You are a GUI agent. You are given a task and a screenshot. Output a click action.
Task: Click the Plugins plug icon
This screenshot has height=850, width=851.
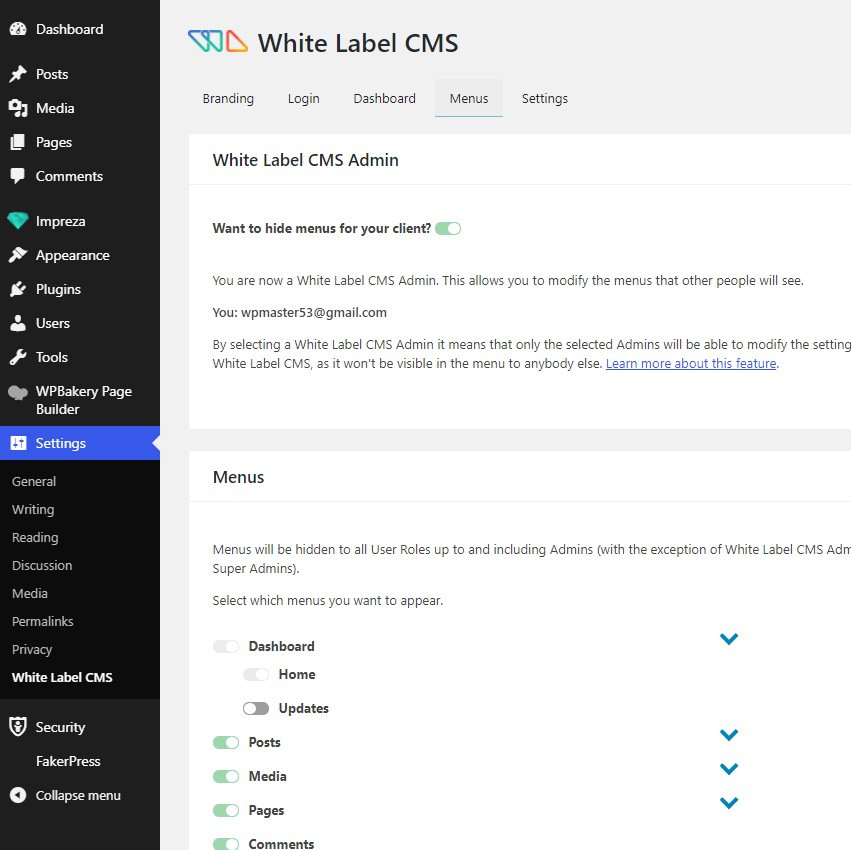point(18,289)
